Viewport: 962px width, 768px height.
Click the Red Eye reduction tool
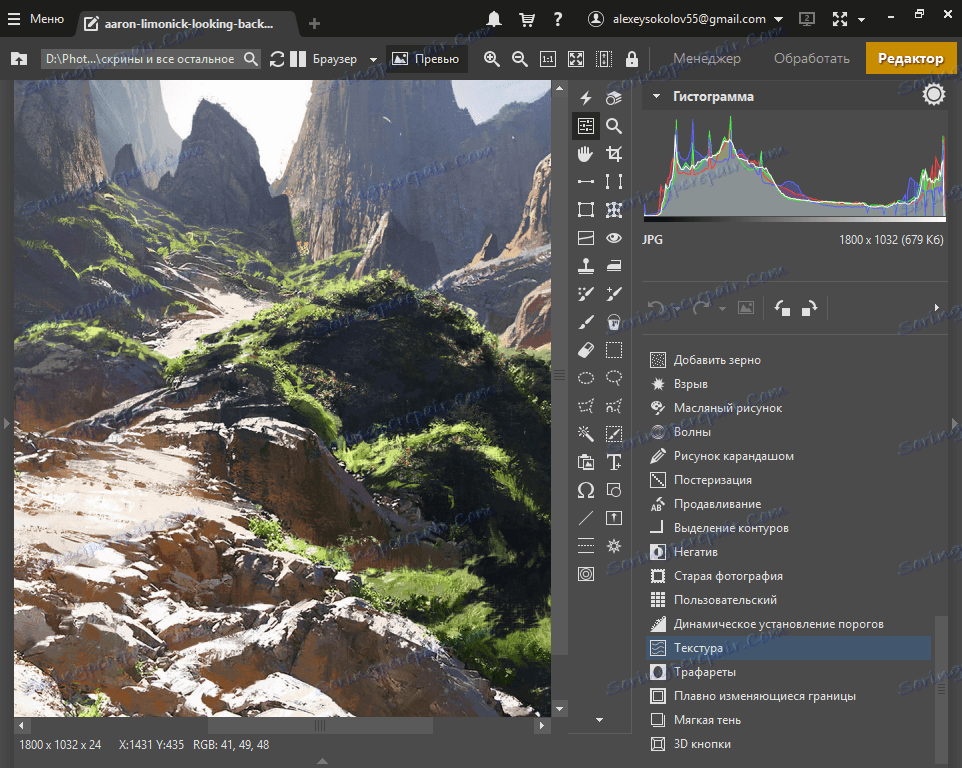(614, 238)
